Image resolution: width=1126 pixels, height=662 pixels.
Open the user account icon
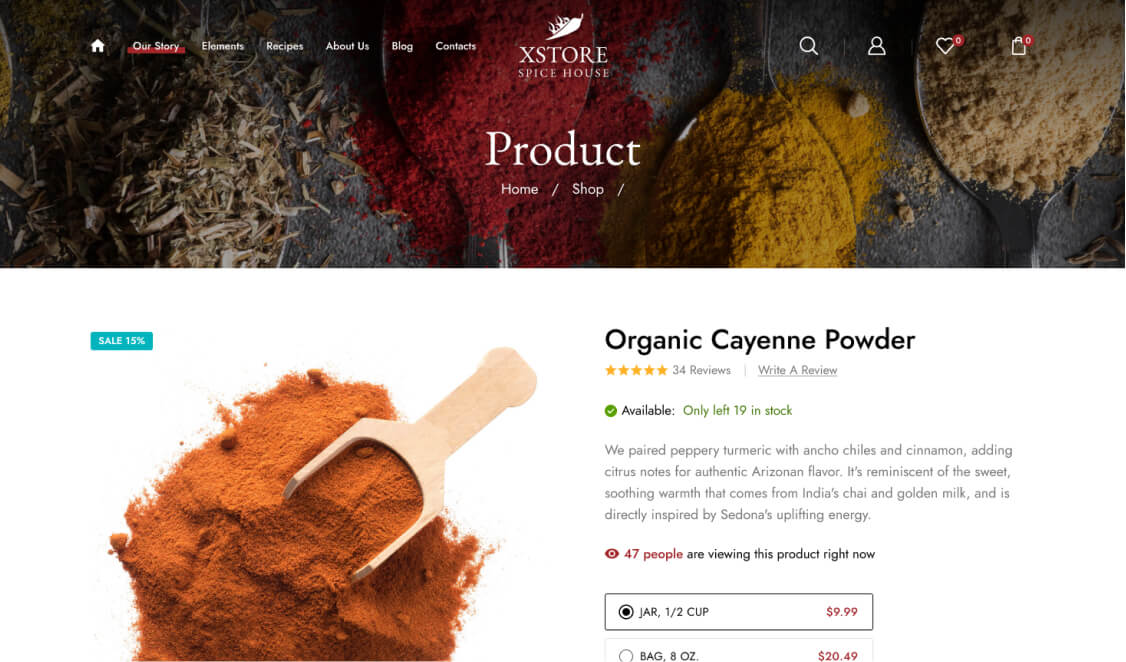876,46
